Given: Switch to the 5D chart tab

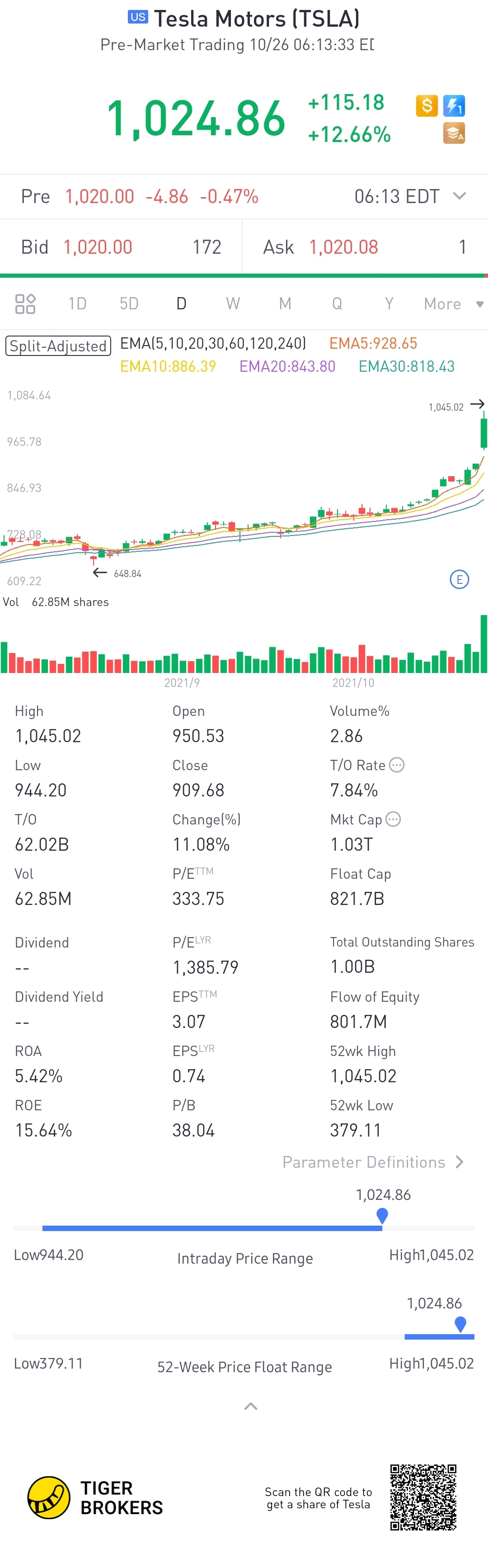Looking at the screenshot, I should (x=129, y=304).
